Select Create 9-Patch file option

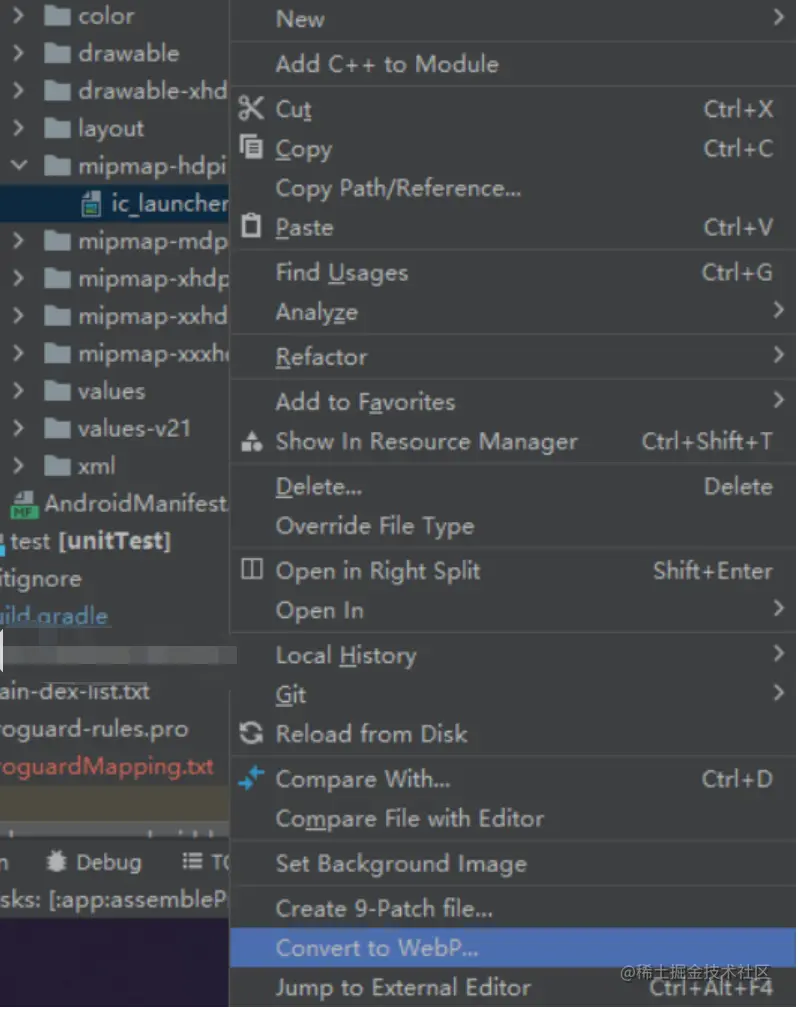coord(384,908)
